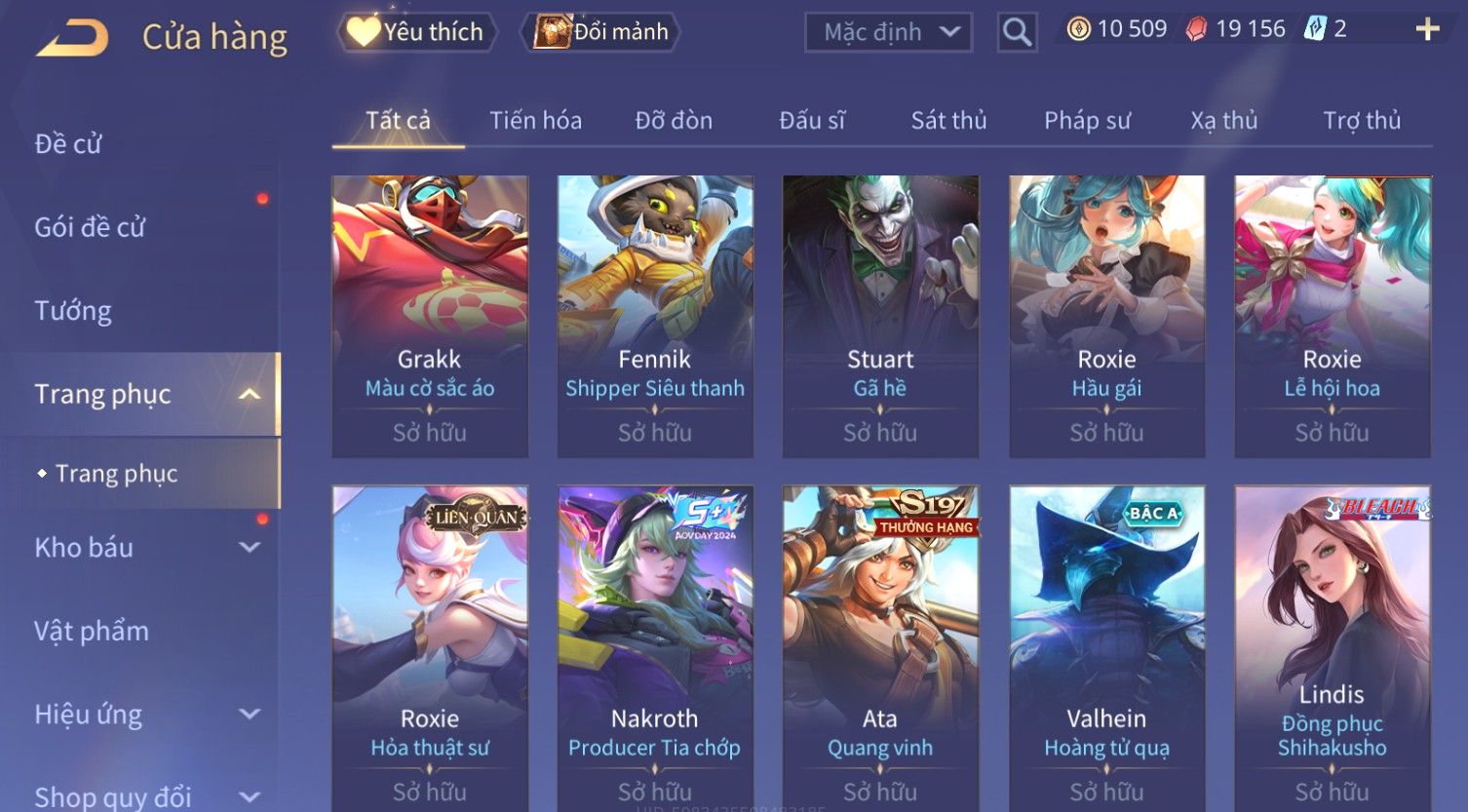The height and width of the screenshot is (812, 1468).
Task: Open search with the magnifier icon
Action: [x=1017, y=32]
